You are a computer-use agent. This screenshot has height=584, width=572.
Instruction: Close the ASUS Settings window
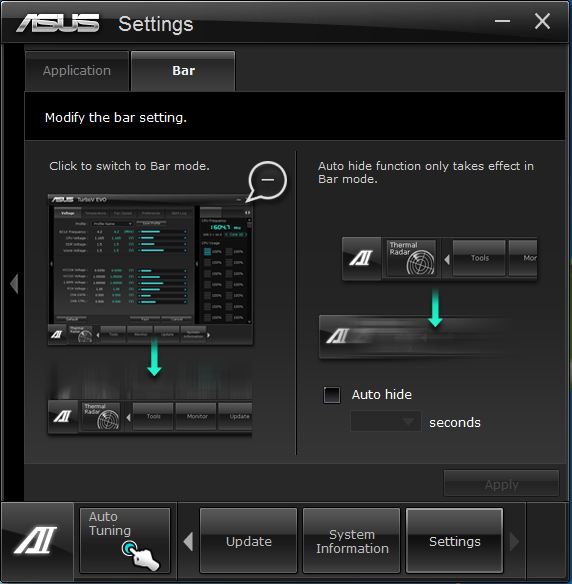(542, 21)
